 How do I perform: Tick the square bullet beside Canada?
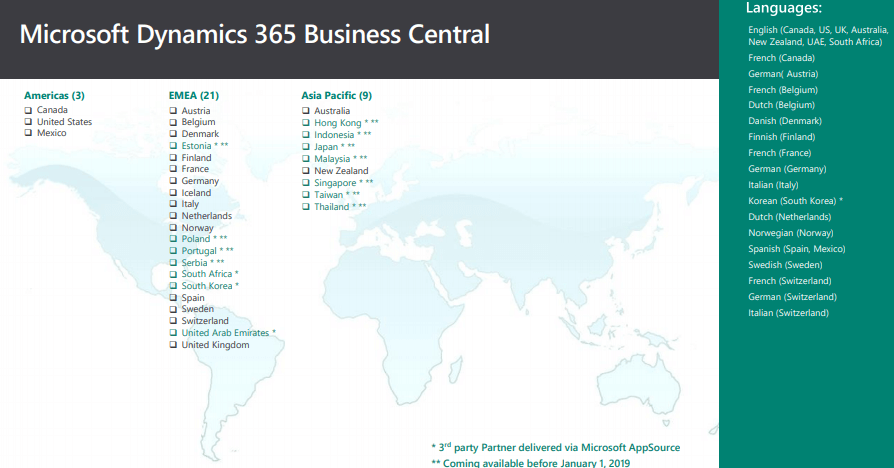pos(28,110)
